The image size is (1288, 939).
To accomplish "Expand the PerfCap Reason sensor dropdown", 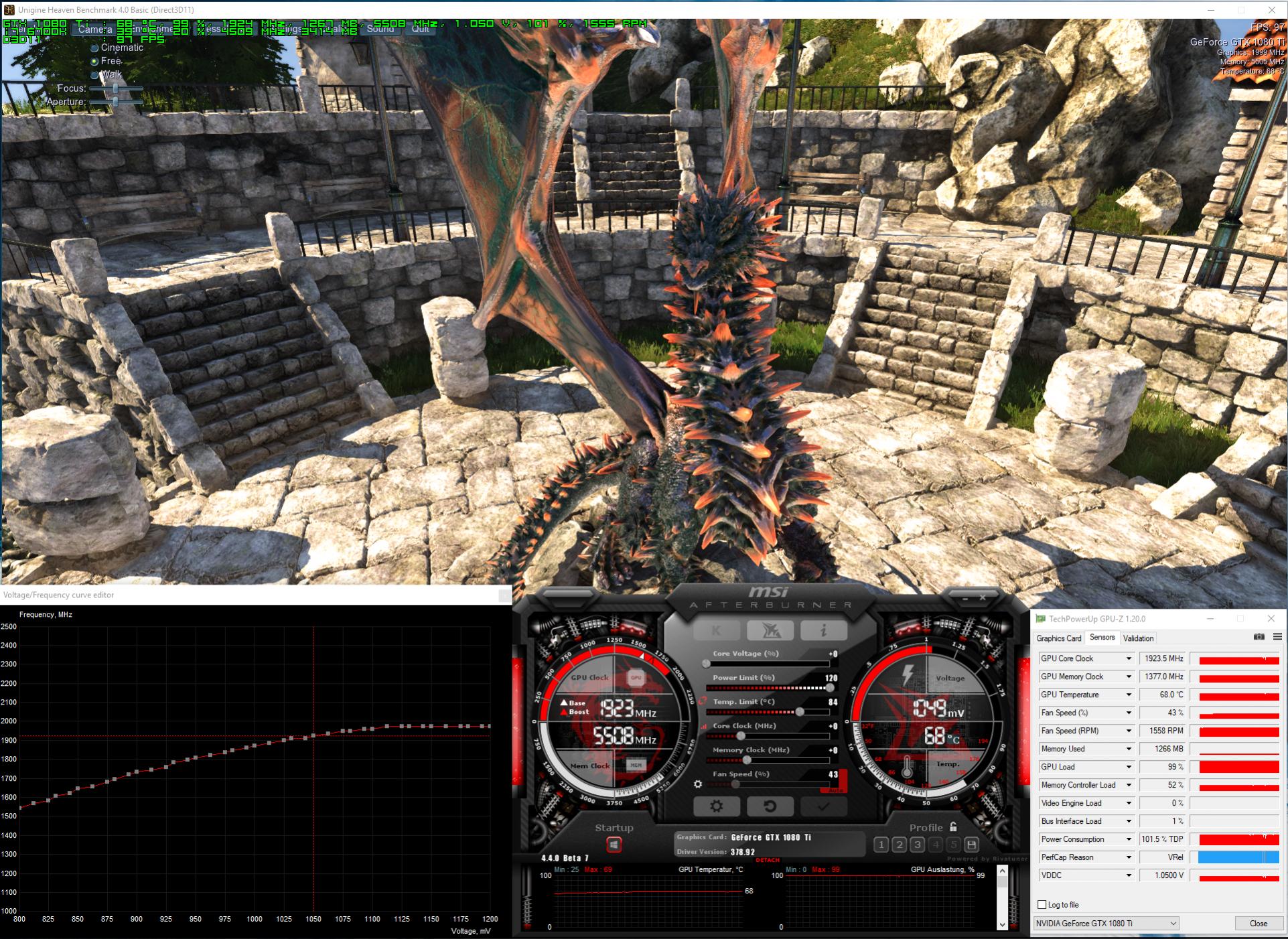I will point(1128,857).
